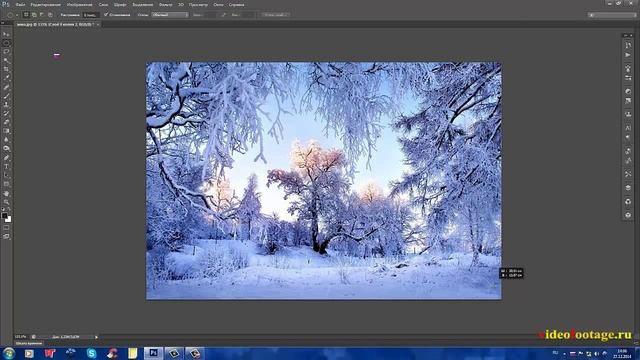Open the Файл menu

click(20, 4)
